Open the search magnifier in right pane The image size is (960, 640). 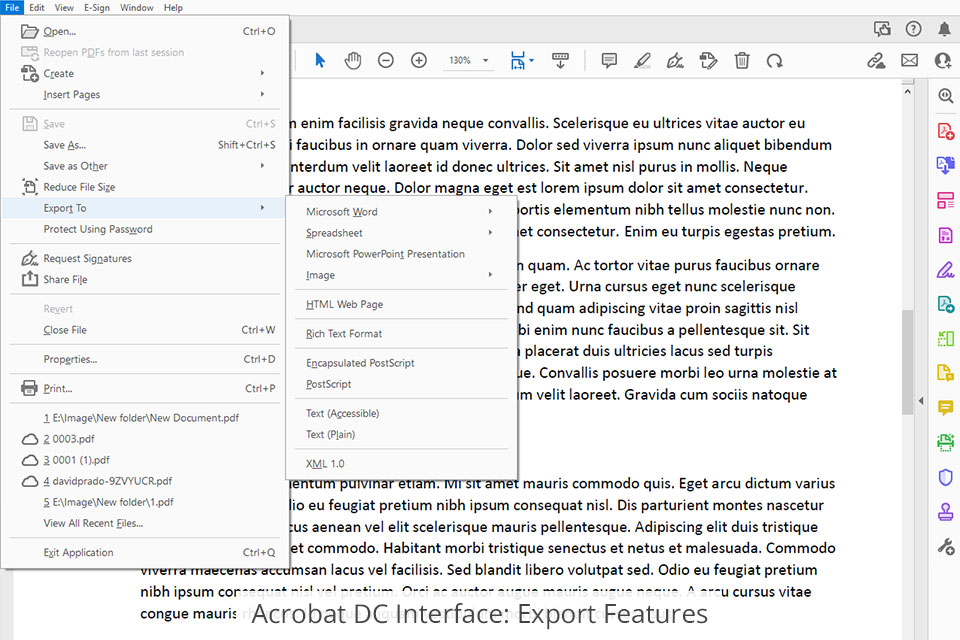tap(946, 96)
